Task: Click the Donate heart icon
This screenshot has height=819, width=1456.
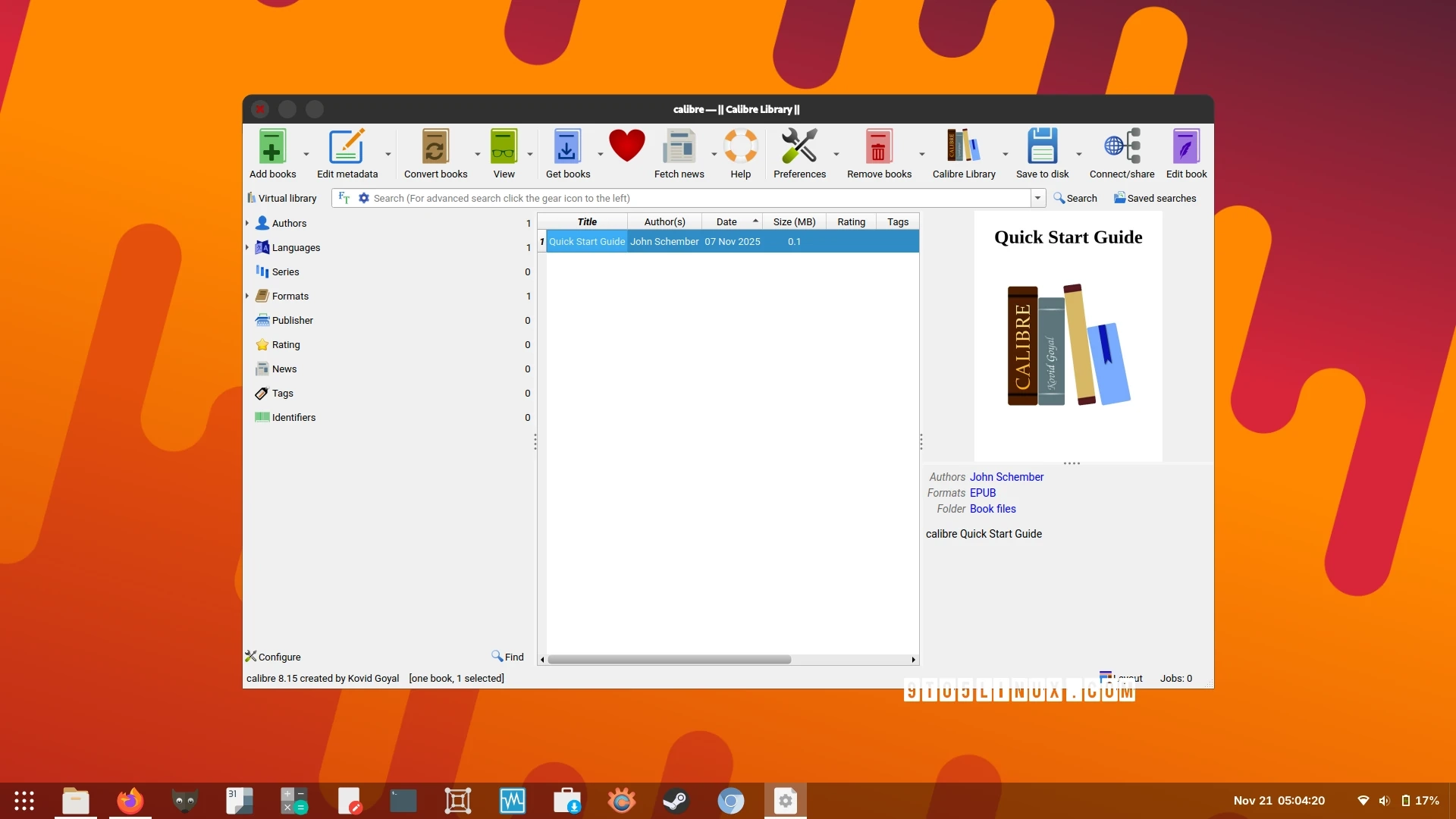Action: (626, 146)
